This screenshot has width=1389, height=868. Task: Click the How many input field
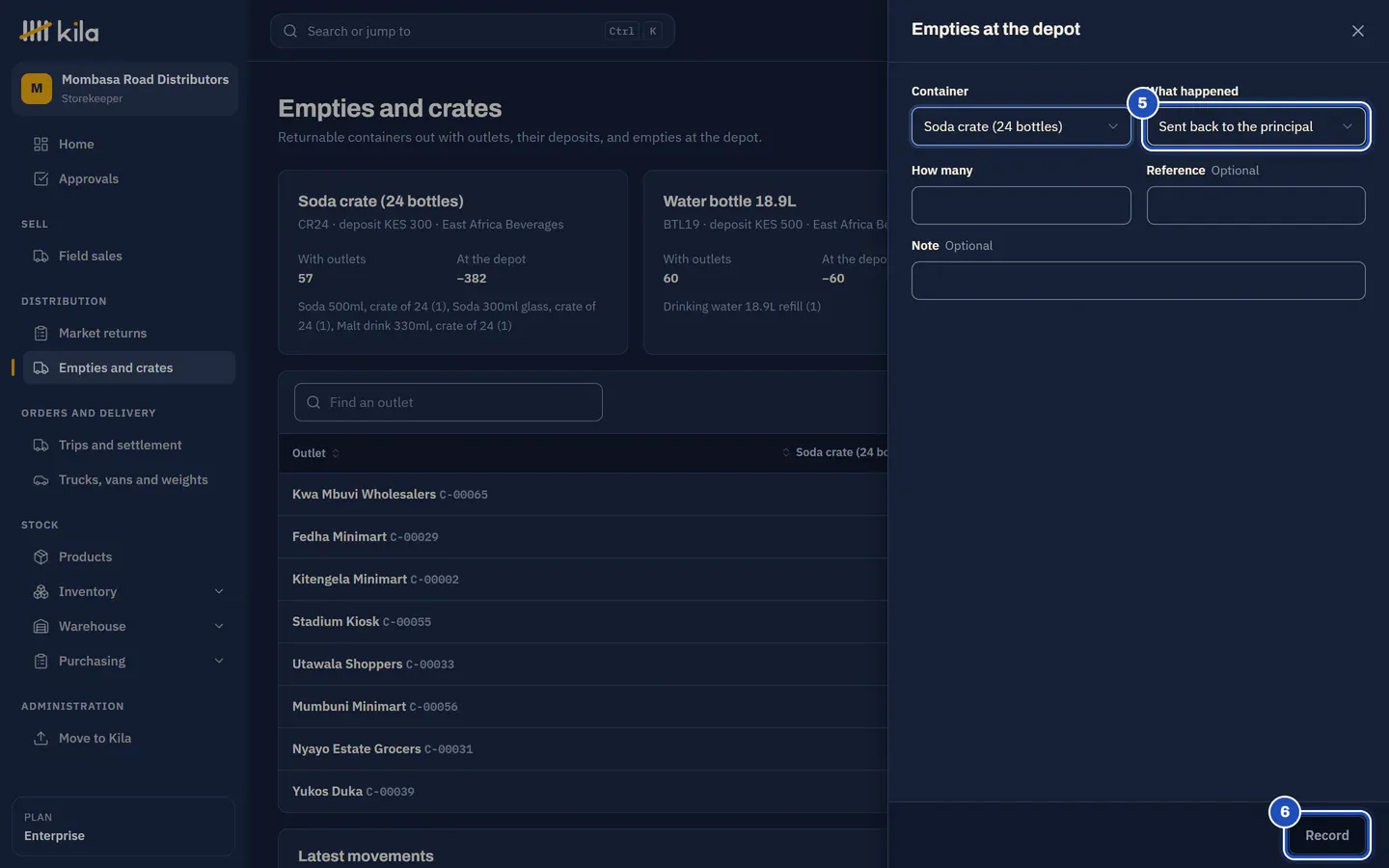[1021, 205]
